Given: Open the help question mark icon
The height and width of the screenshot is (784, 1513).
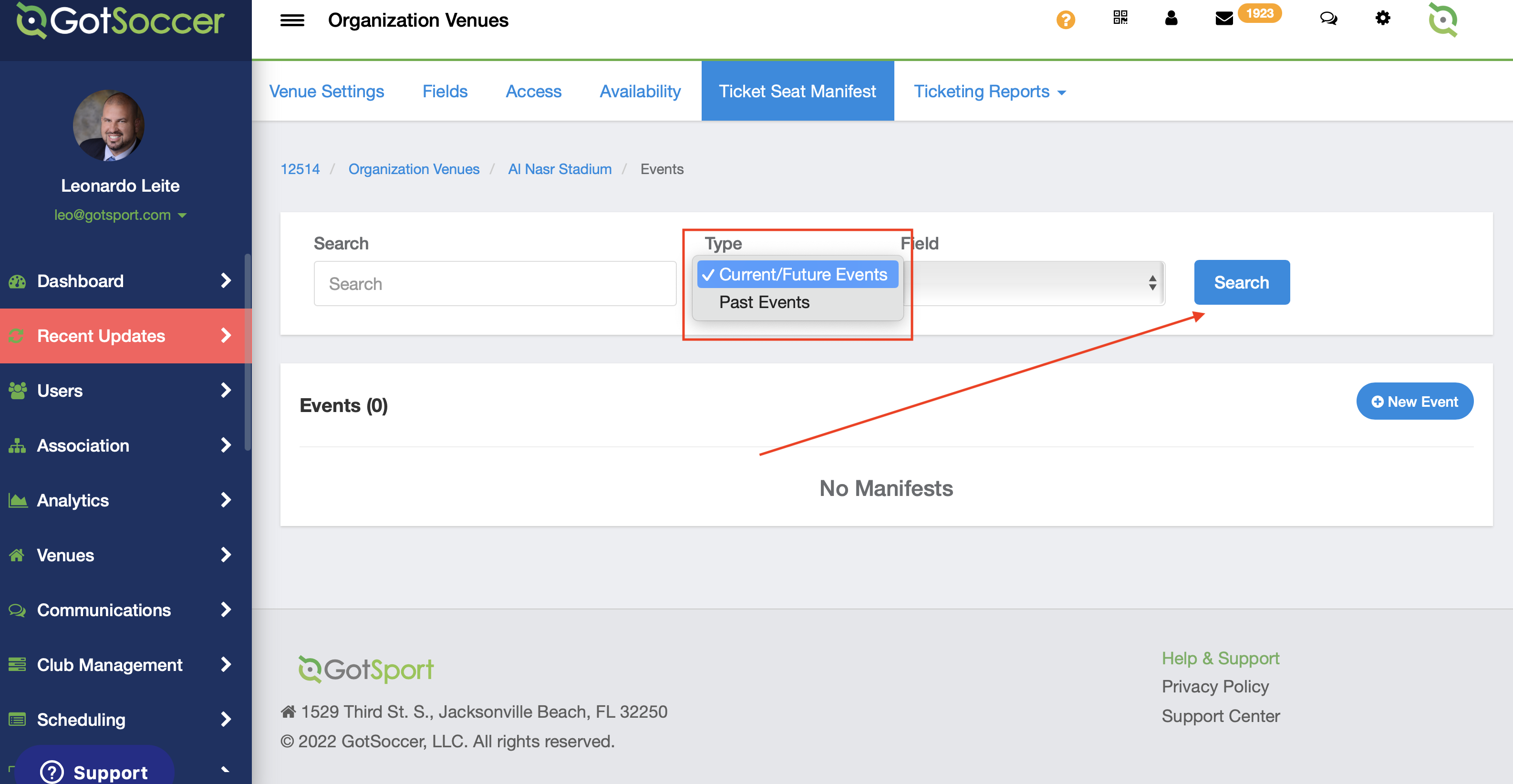Looking at the screenshot, I should [1066, 20].
